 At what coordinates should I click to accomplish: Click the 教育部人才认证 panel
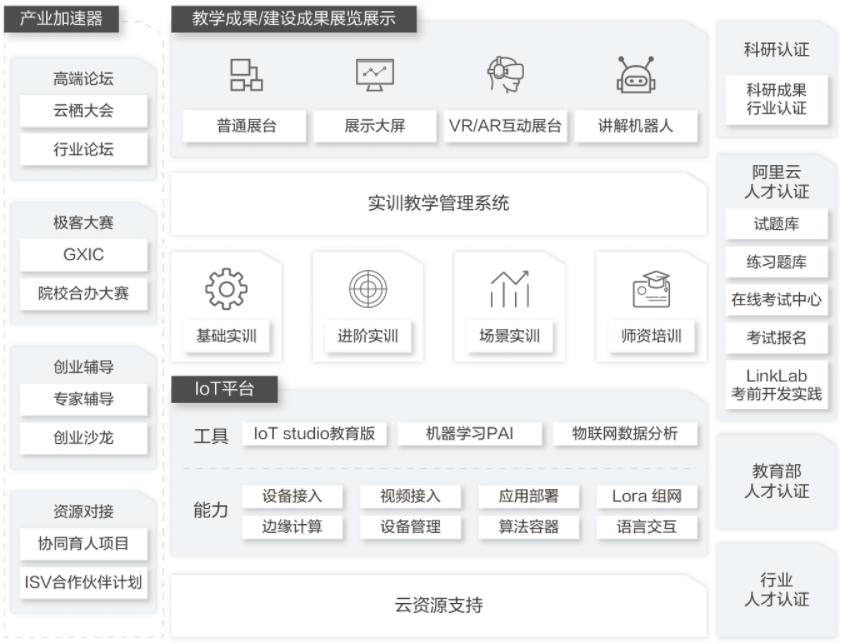pyautogui.click(x=777, y=481)
